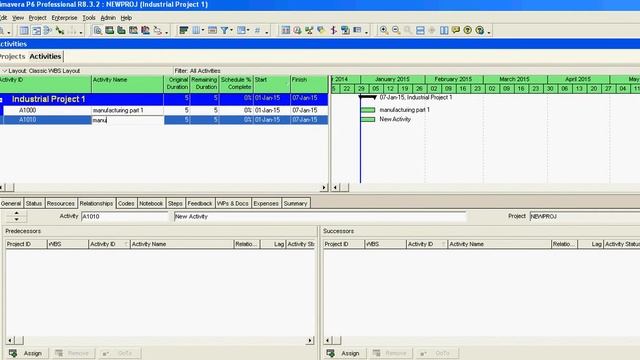Click the Activity ID field showing A1010
The width and height of the screenshot is (640, 360).
click(x=125, y=216)
